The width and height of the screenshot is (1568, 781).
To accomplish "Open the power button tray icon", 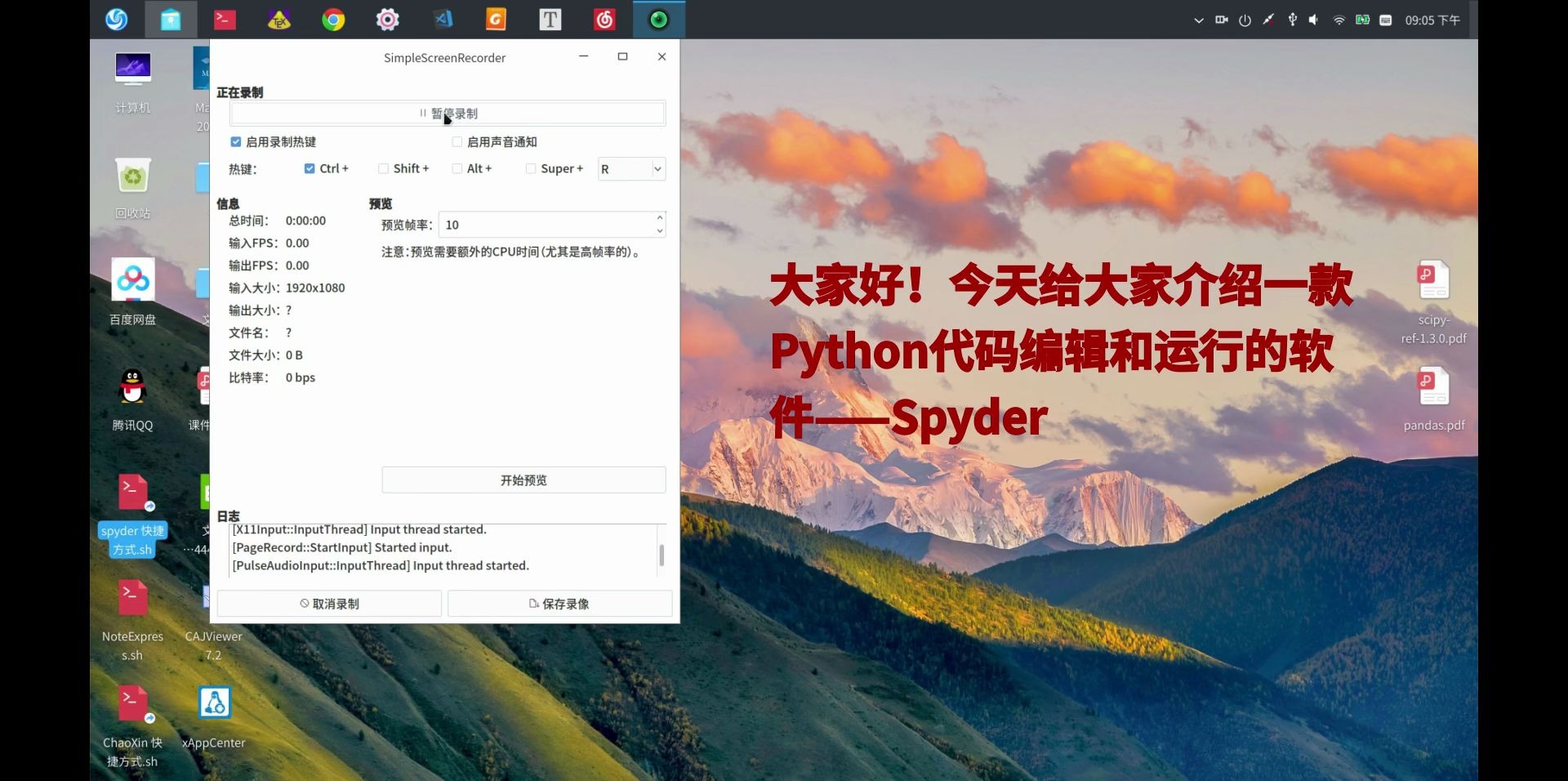I will tap(1245, 20).
